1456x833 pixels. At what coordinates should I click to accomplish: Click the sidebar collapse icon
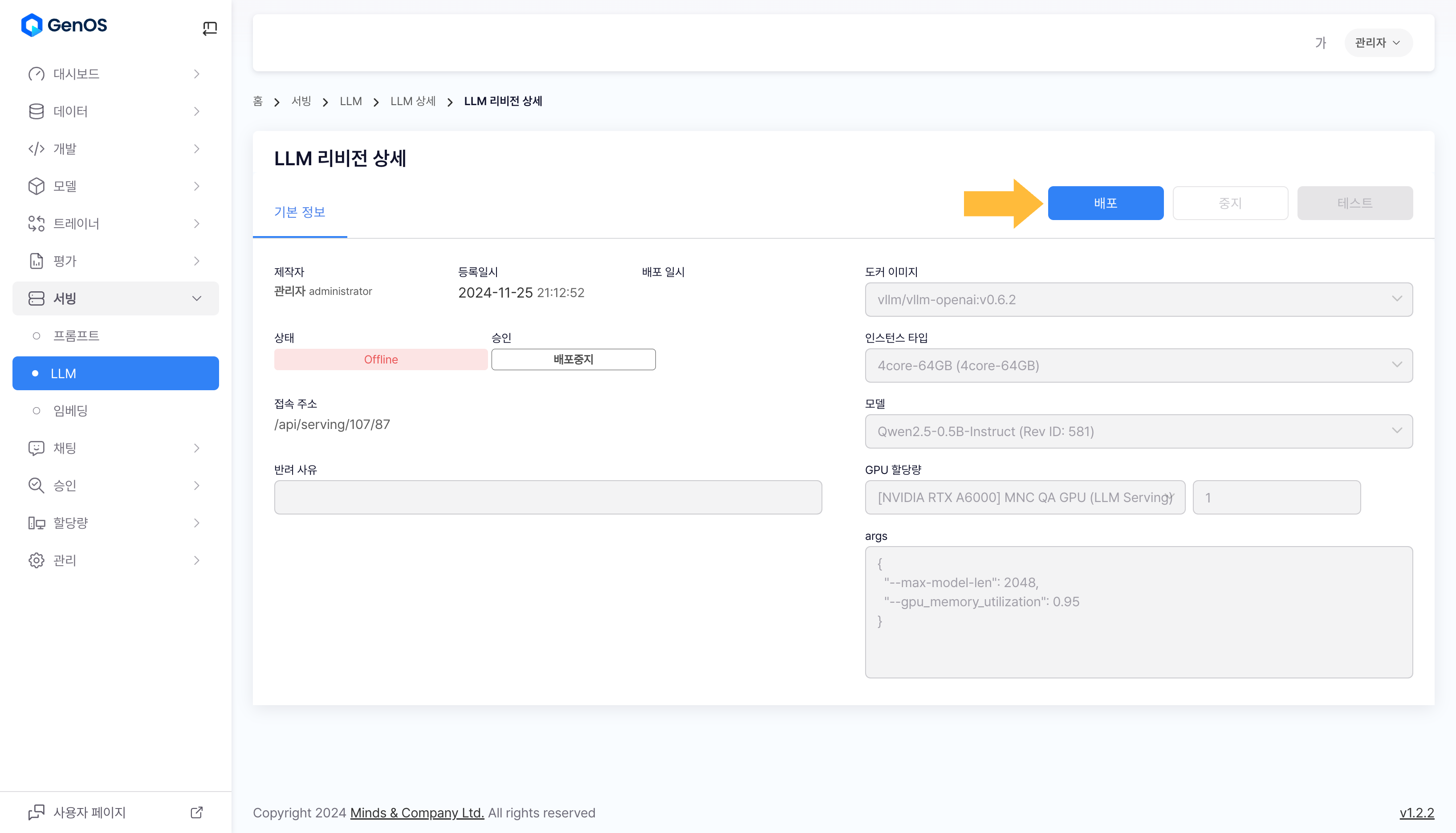pos(209,28)
